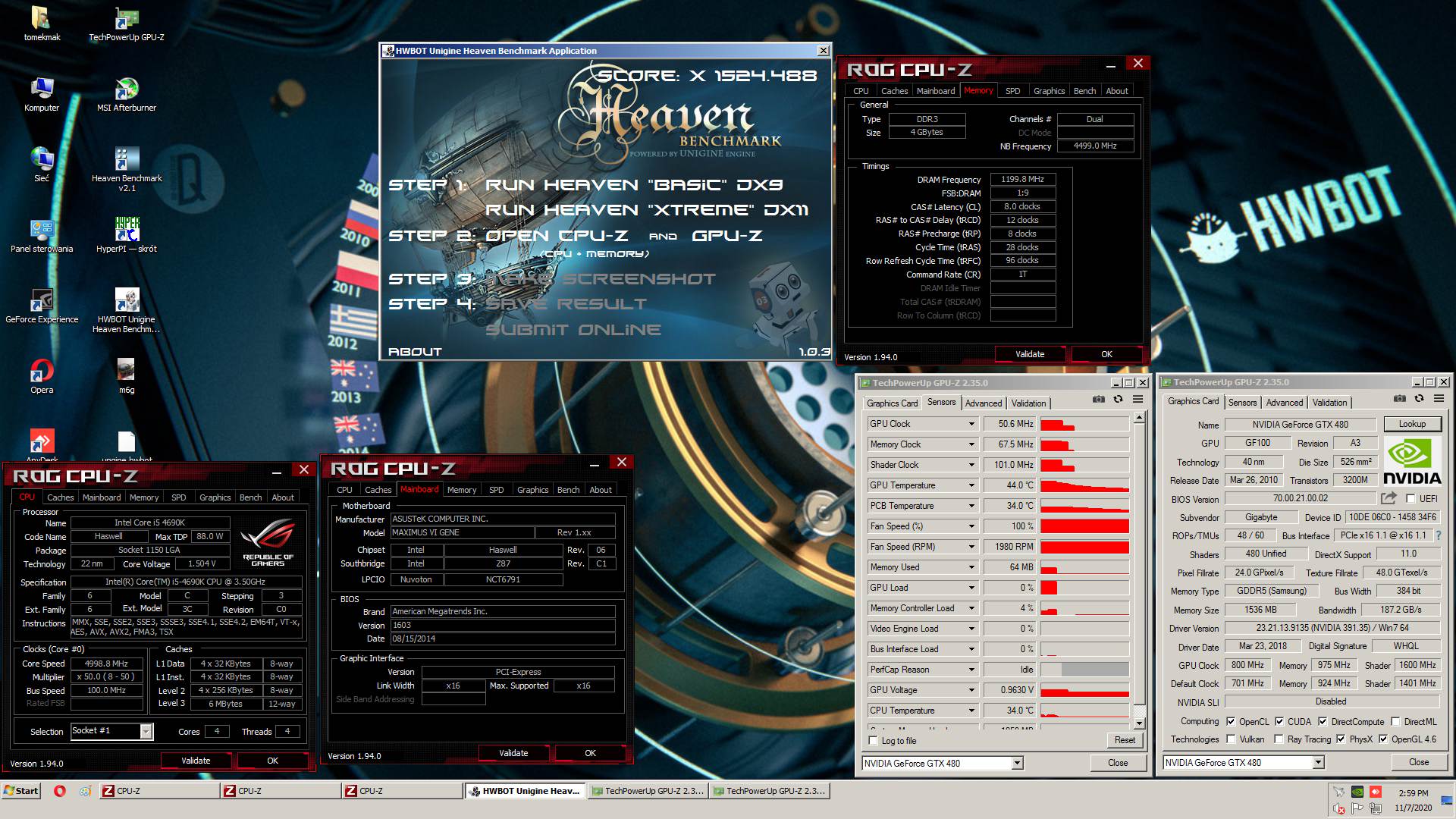Open the m6g desktop icon
Screen dimensions: 1456x819
click(x=127, y=371)
